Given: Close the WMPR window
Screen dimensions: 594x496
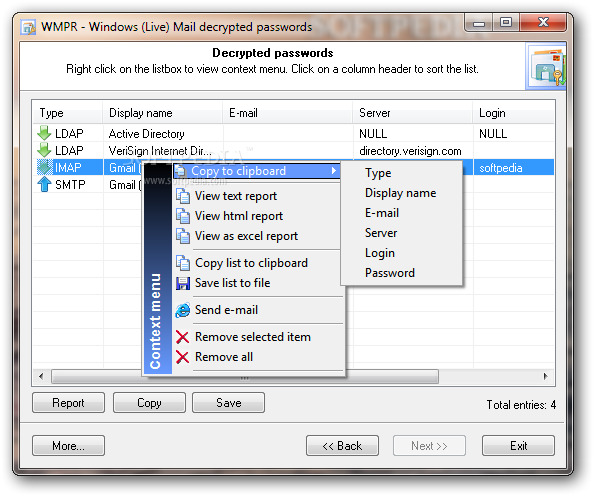Looking at the screenshot, I should point(543,22).
